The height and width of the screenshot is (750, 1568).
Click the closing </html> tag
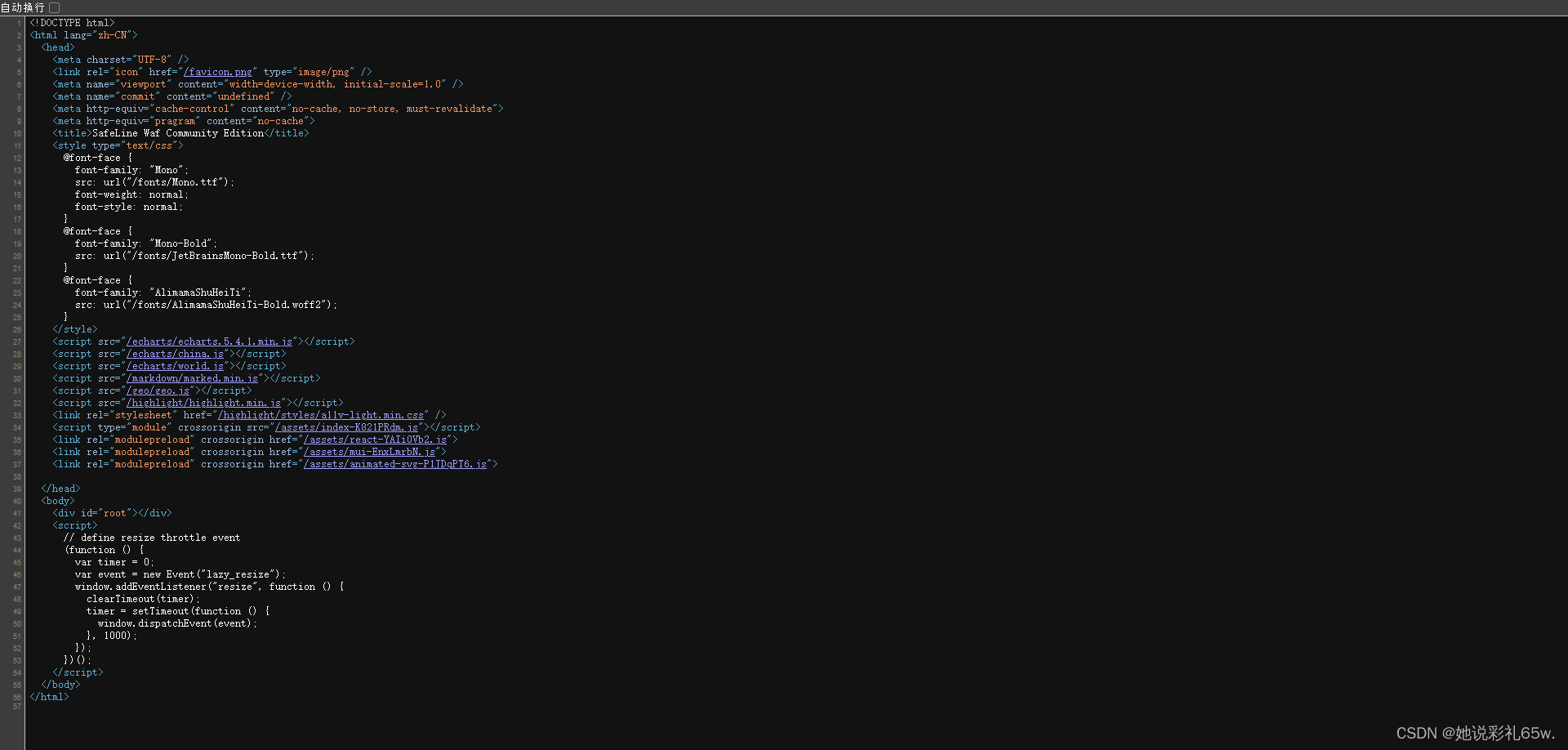(50, 697)
